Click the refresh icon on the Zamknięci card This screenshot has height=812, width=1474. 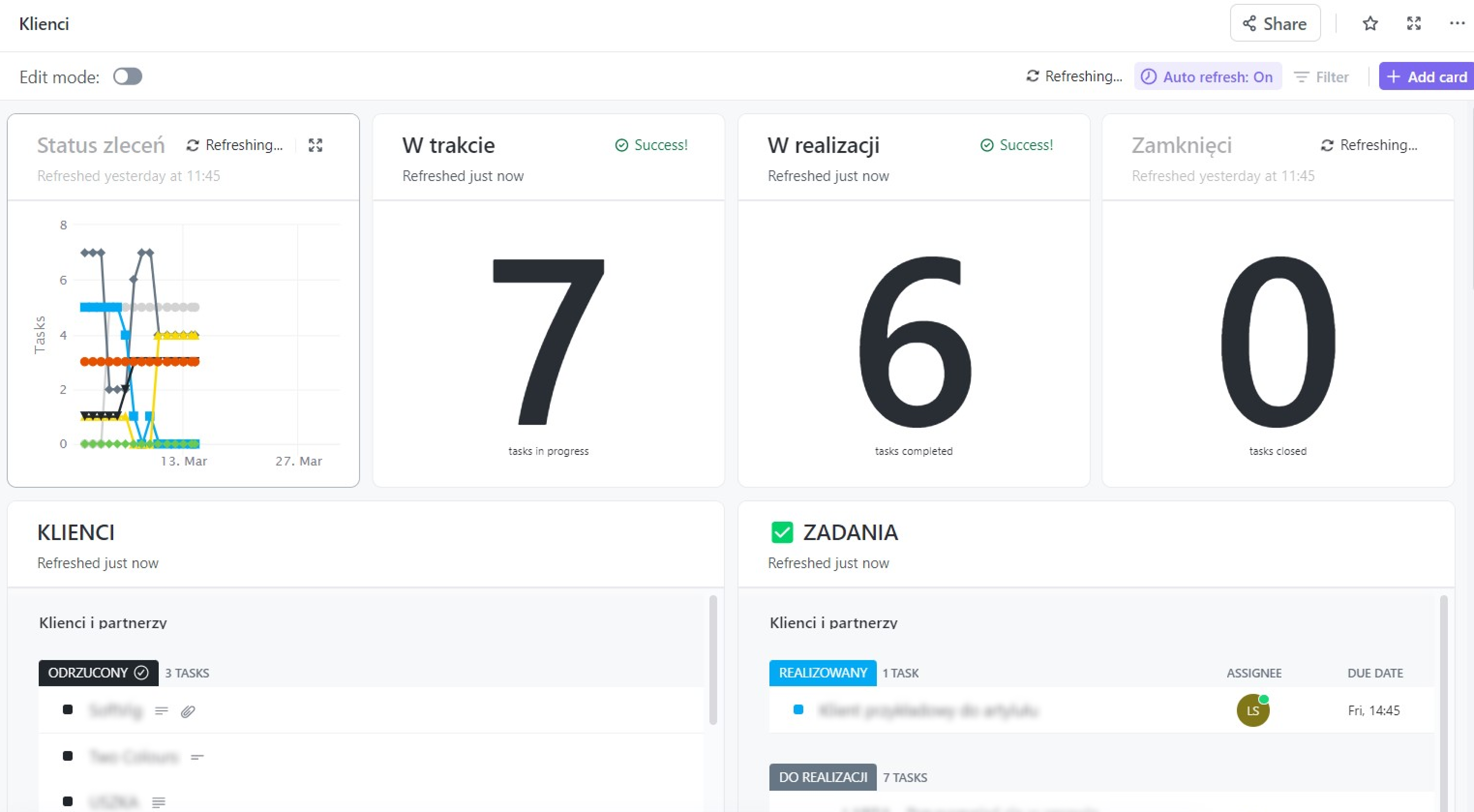point(1327,145)
